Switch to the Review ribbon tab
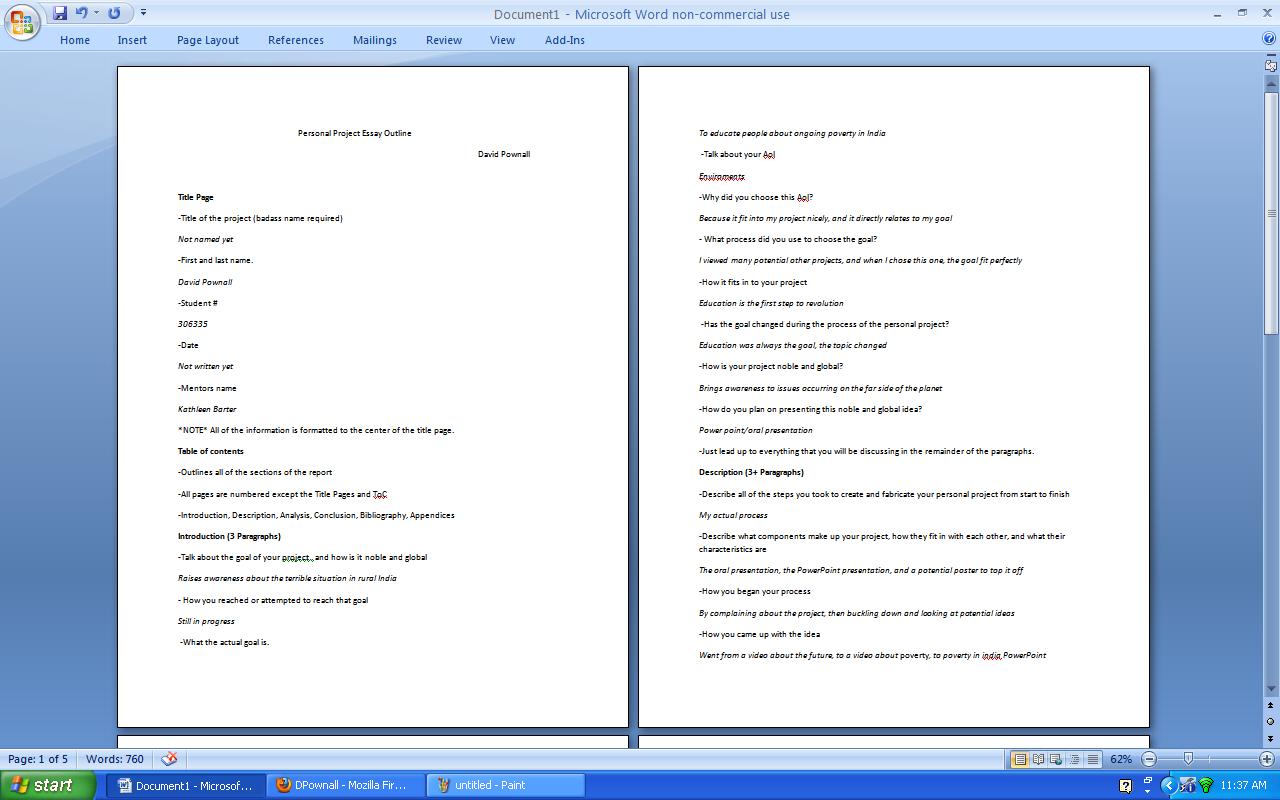1280x800 pixels. [443, 40]
